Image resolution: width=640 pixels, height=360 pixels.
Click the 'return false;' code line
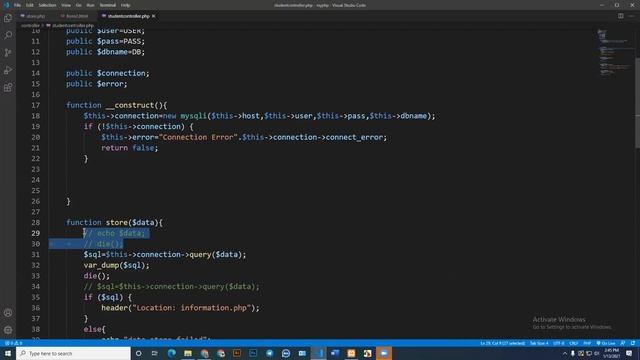click(130, 148)
